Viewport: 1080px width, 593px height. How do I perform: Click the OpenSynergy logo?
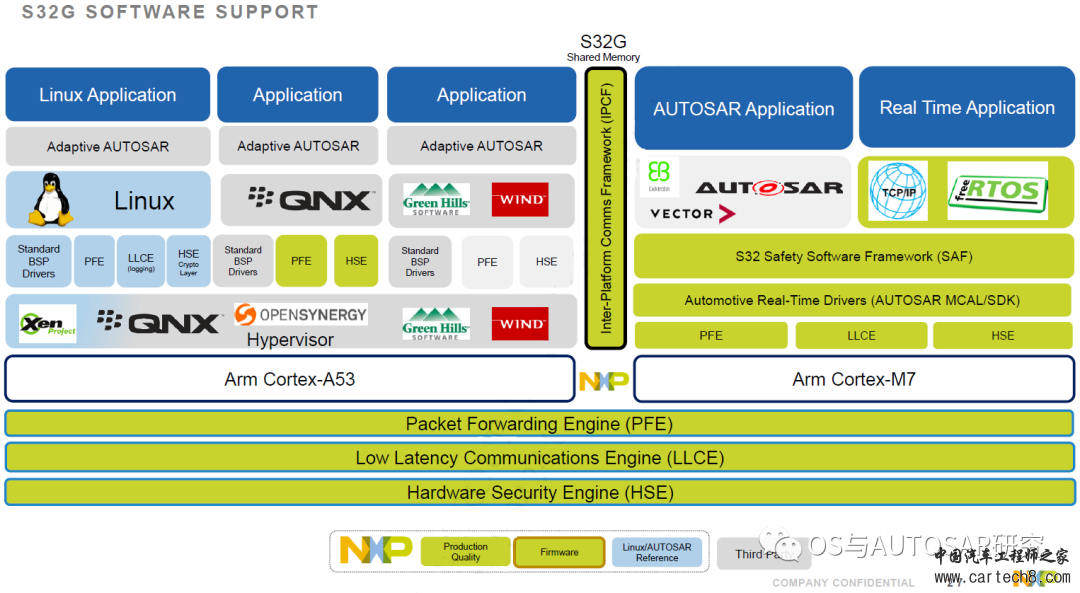click(301, 315)
